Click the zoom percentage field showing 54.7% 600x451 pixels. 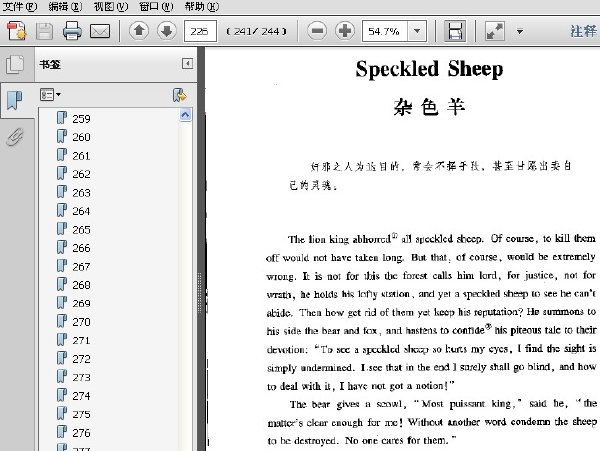(385, 31)
